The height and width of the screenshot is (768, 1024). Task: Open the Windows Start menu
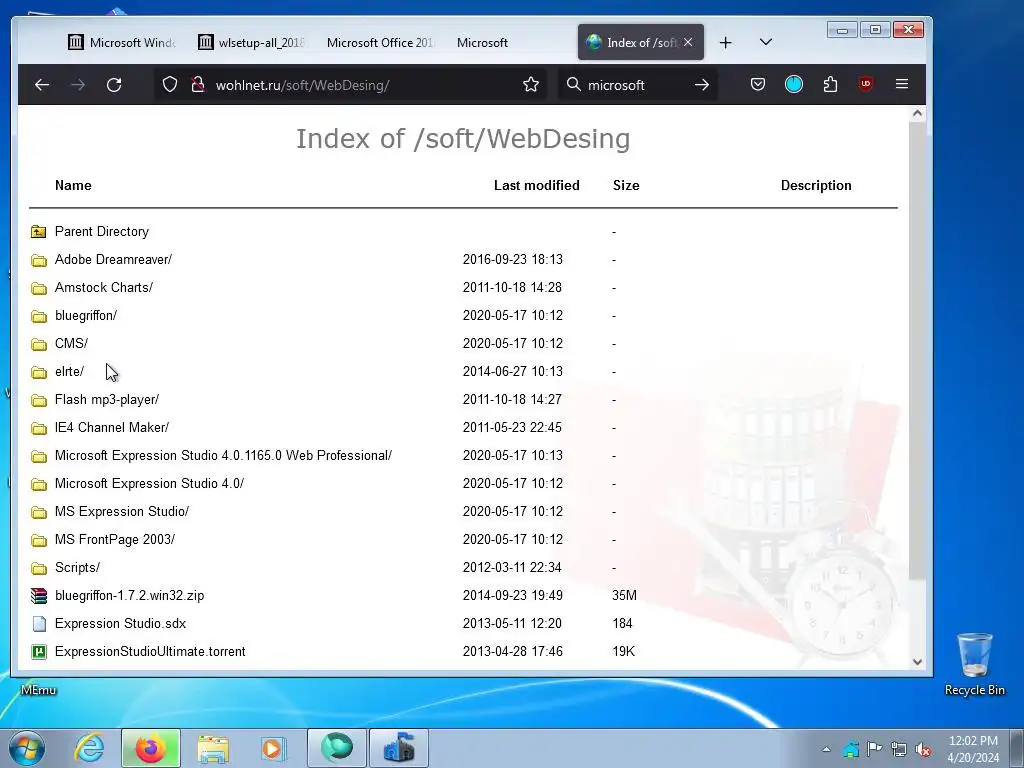point(26,748)
